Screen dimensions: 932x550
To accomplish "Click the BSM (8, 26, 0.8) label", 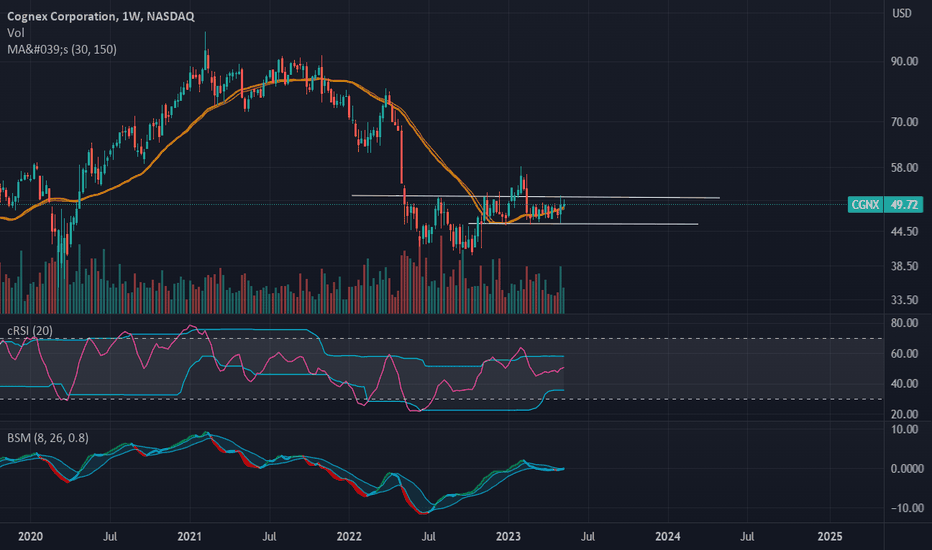I will [x=48, y=438].
